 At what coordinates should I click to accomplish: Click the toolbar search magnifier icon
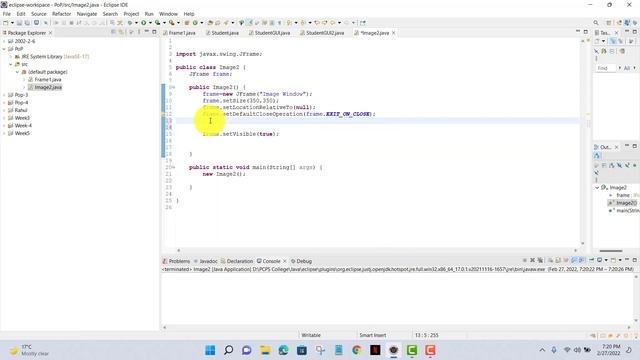(596, 23)
